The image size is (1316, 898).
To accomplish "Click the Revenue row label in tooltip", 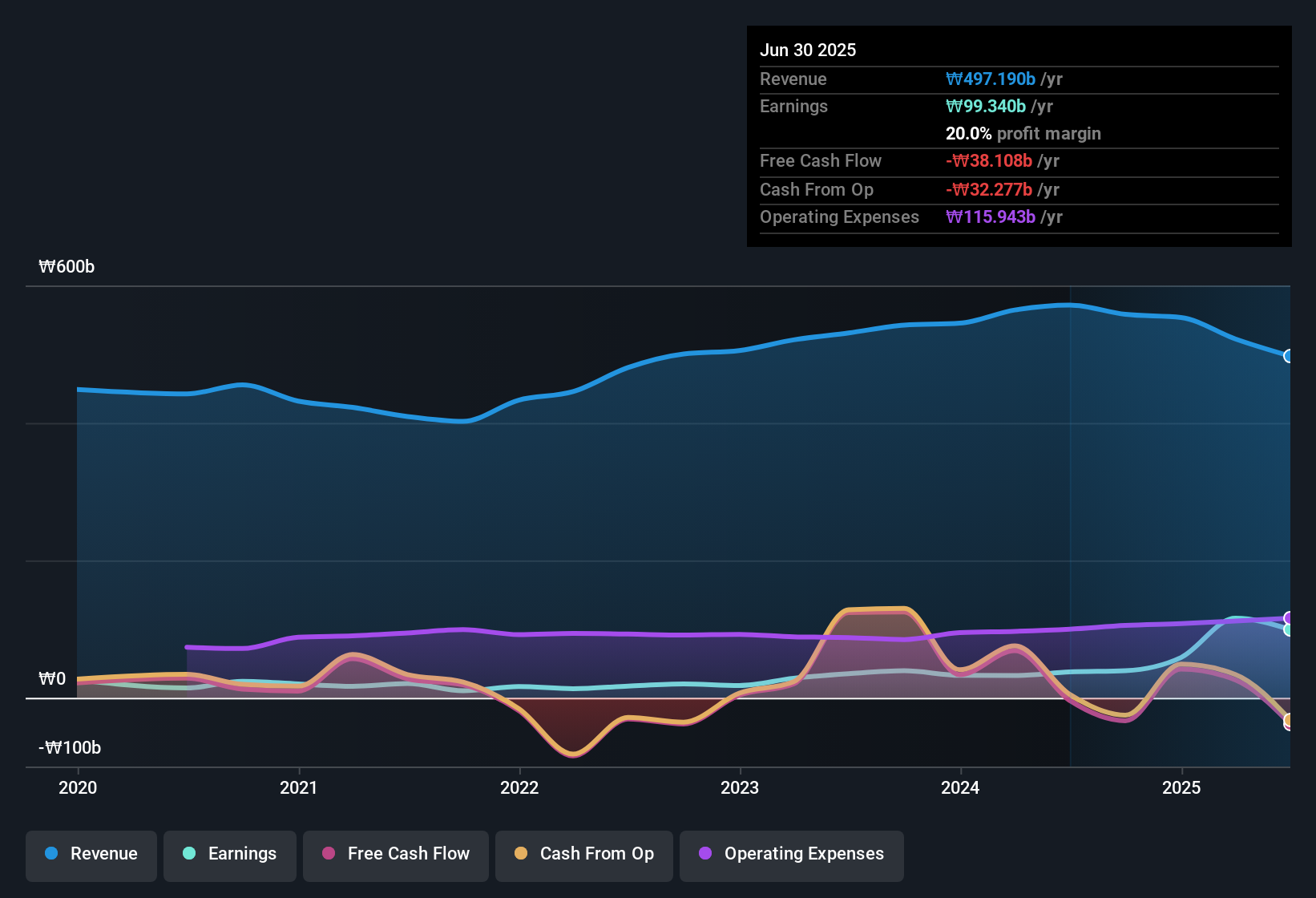I will coord(793,79).
